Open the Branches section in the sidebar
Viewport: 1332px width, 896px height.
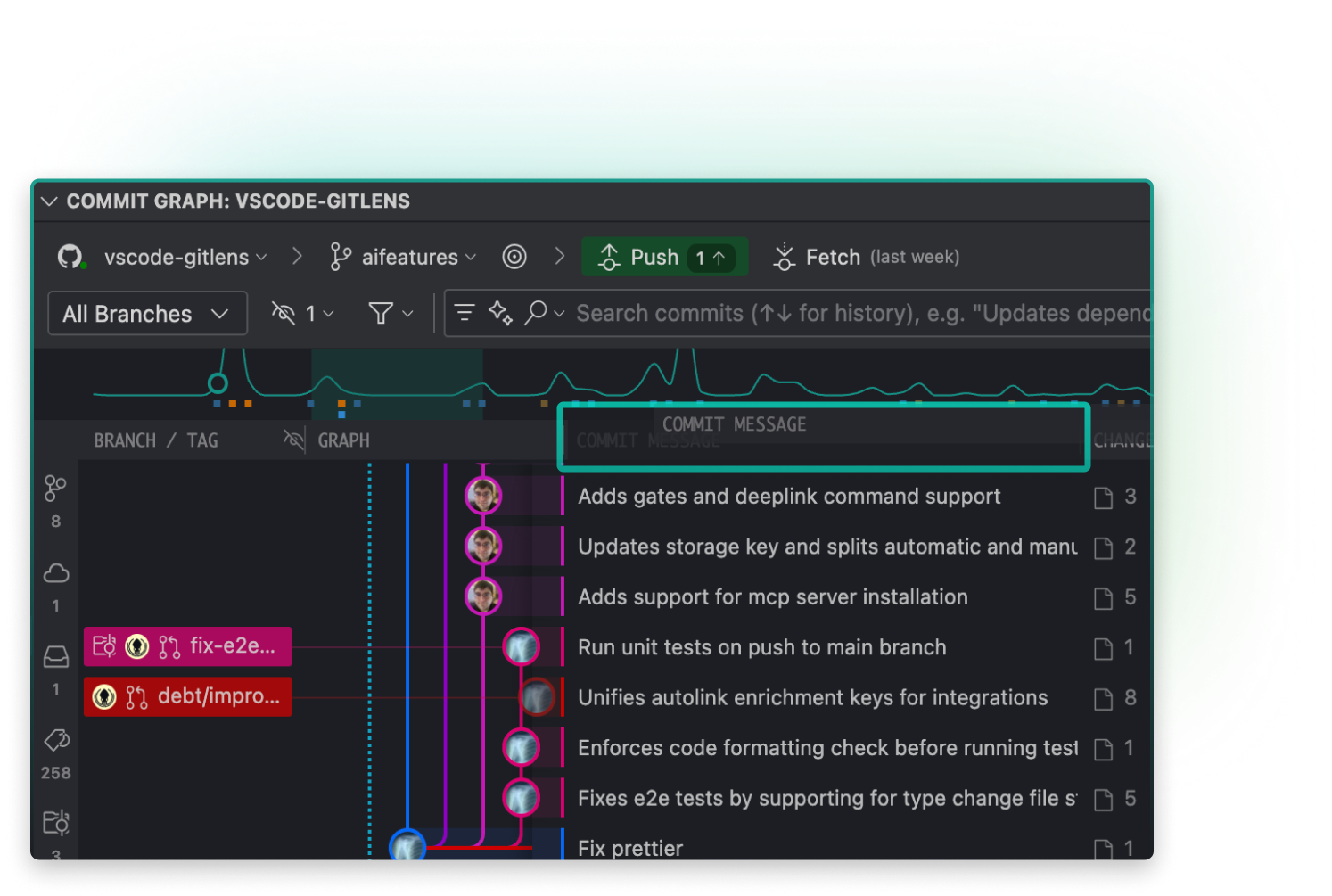point(55,488)
